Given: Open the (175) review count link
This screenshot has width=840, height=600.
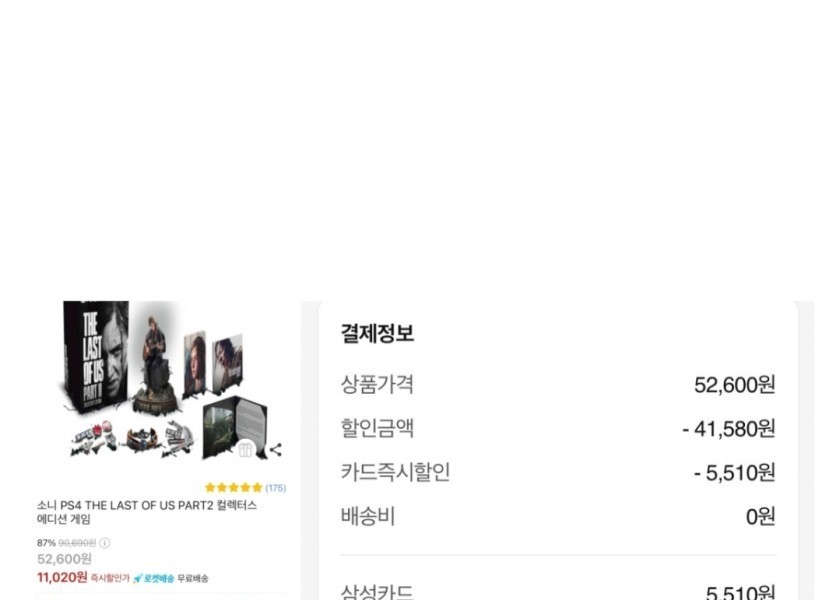Looking at the screenshot, I should [276, 488].
